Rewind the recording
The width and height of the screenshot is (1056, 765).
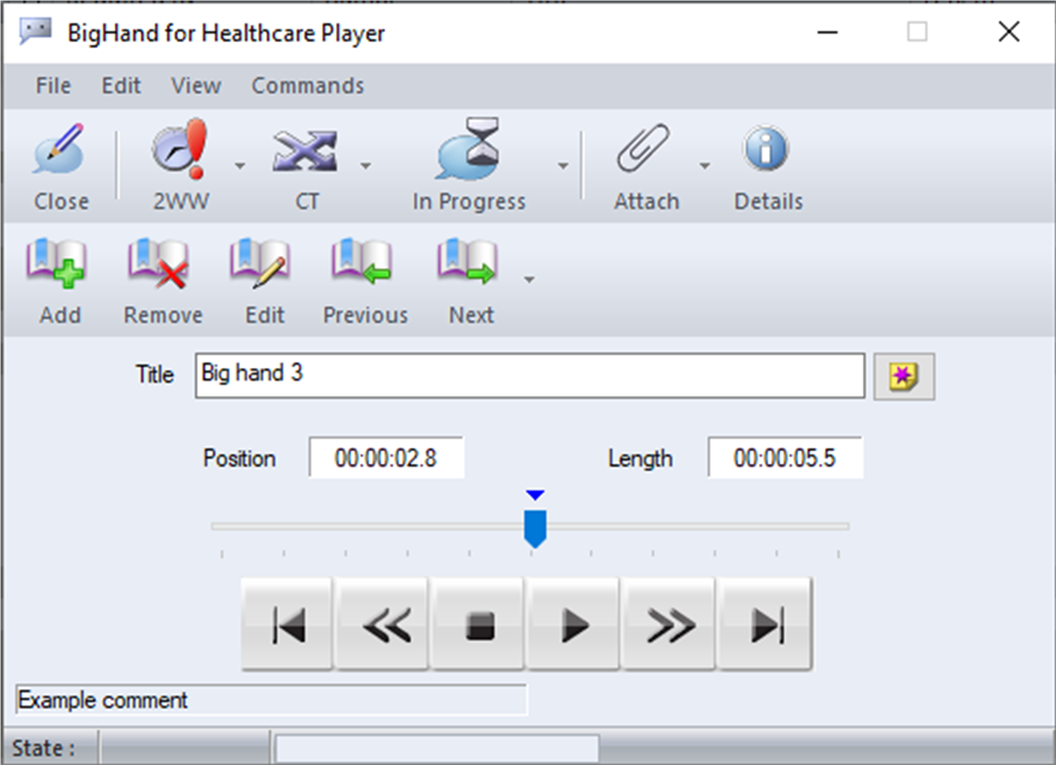click(383, 624)
